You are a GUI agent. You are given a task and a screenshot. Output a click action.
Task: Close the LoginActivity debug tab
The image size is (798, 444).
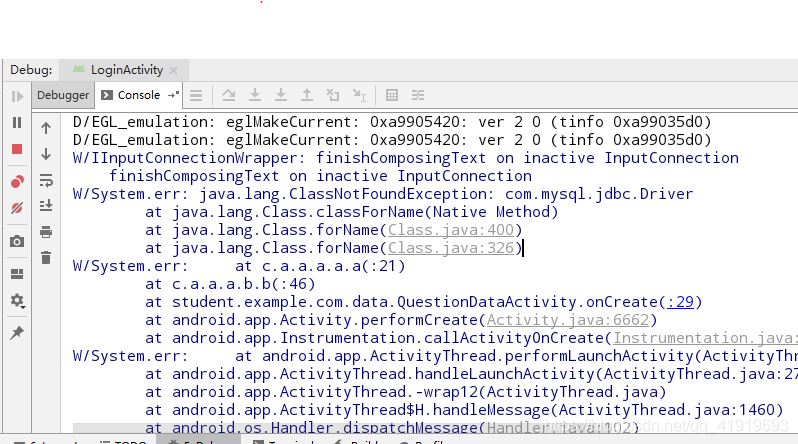coord(174,70)
